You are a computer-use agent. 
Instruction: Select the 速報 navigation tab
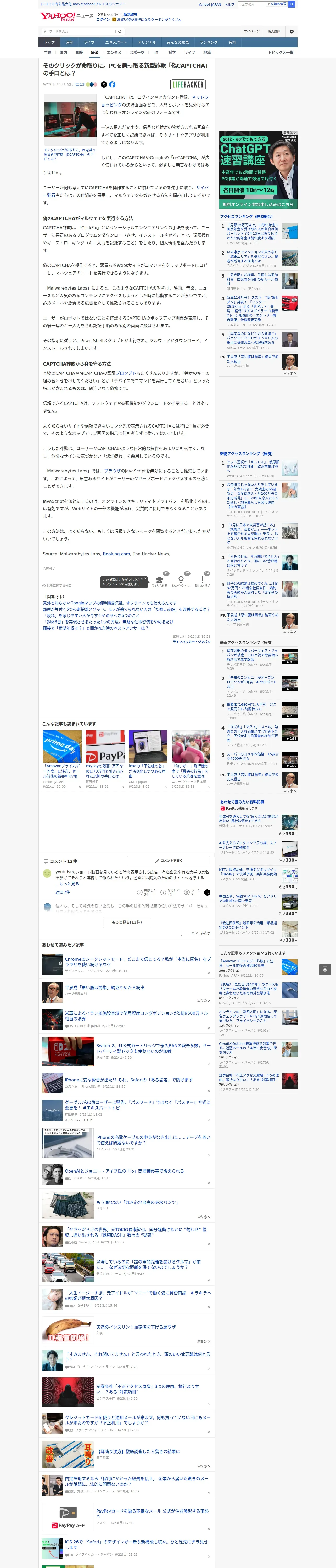[69, 43]
